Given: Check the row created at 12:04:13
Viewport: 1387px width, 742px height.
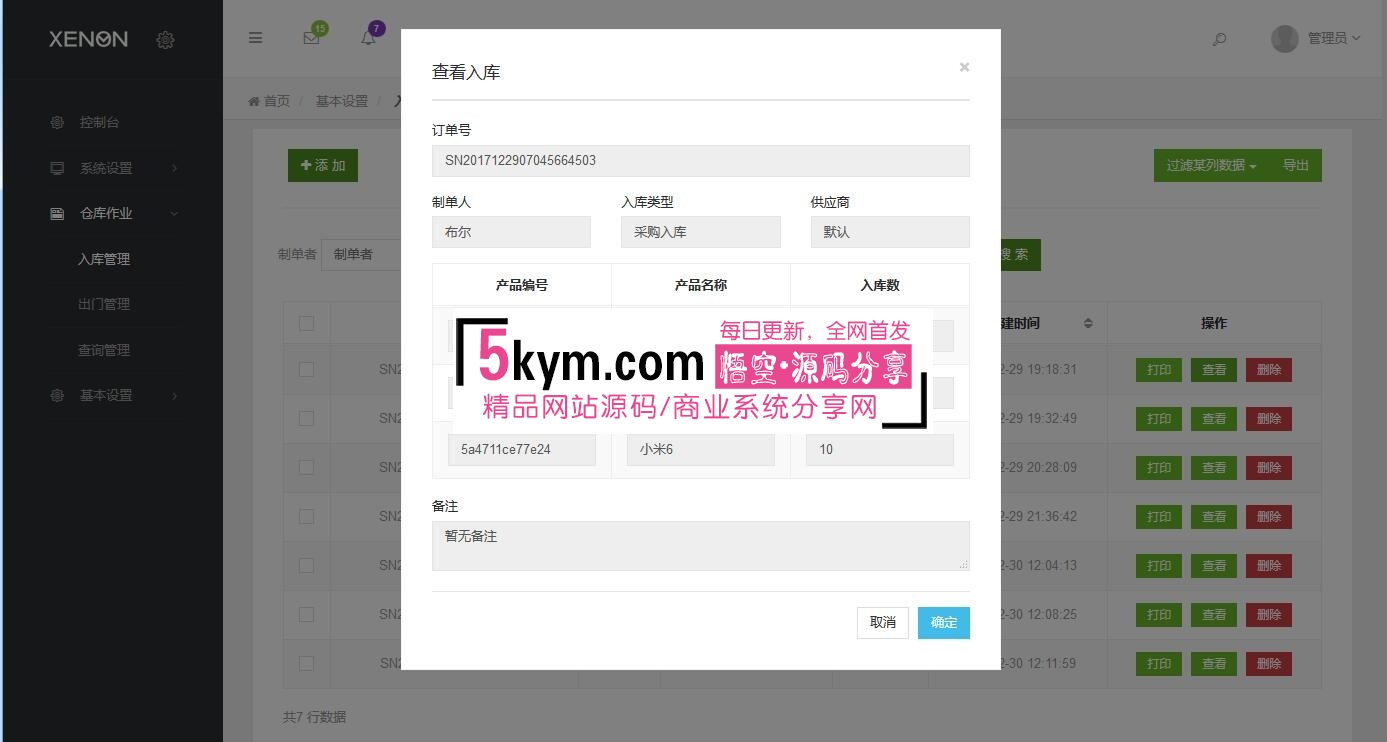Looking at the screenshot, I should click(x=307, y=565).
